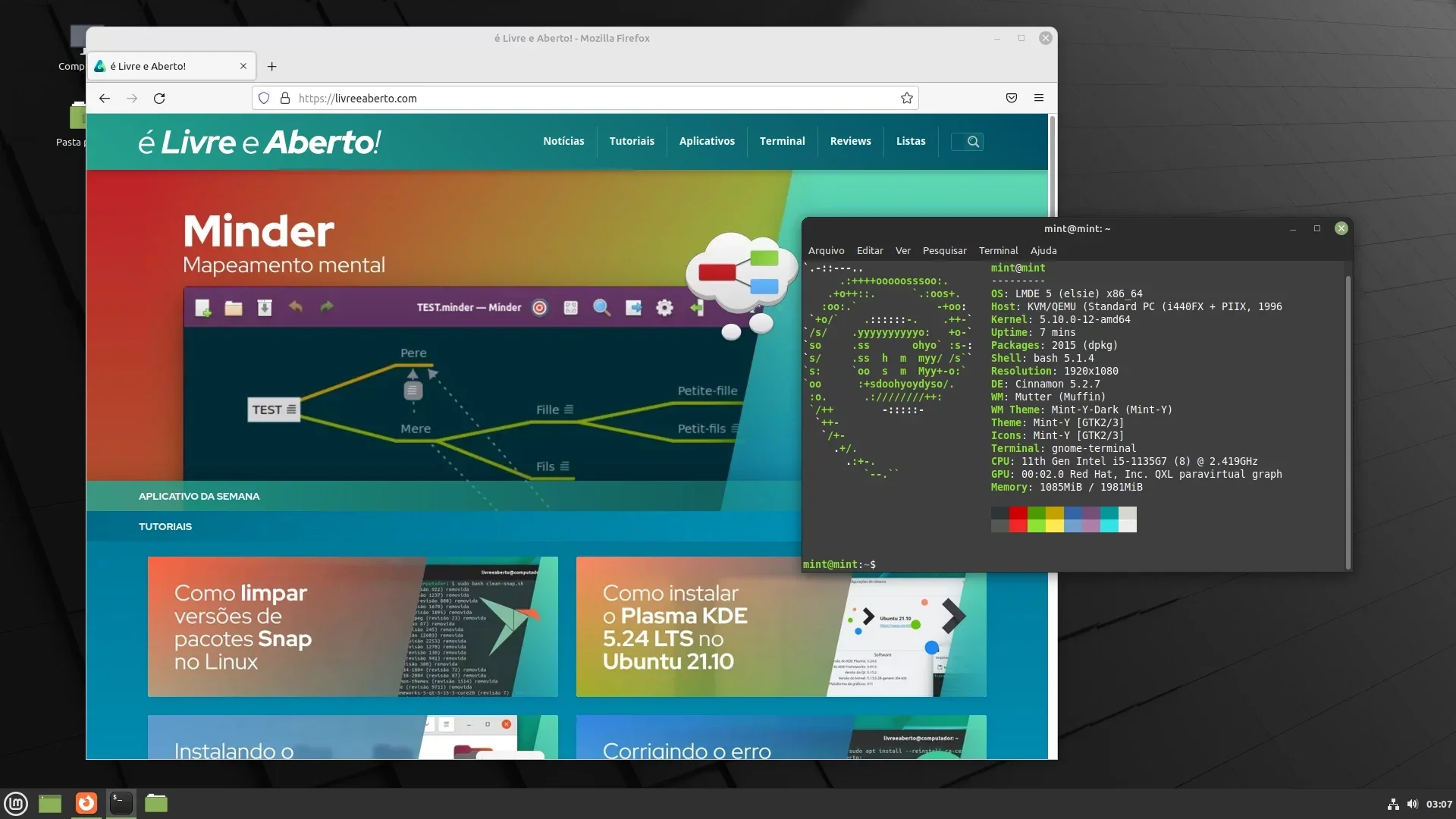
Task: Select the é Livre e Aberto! tab
Action: (172, 67)
